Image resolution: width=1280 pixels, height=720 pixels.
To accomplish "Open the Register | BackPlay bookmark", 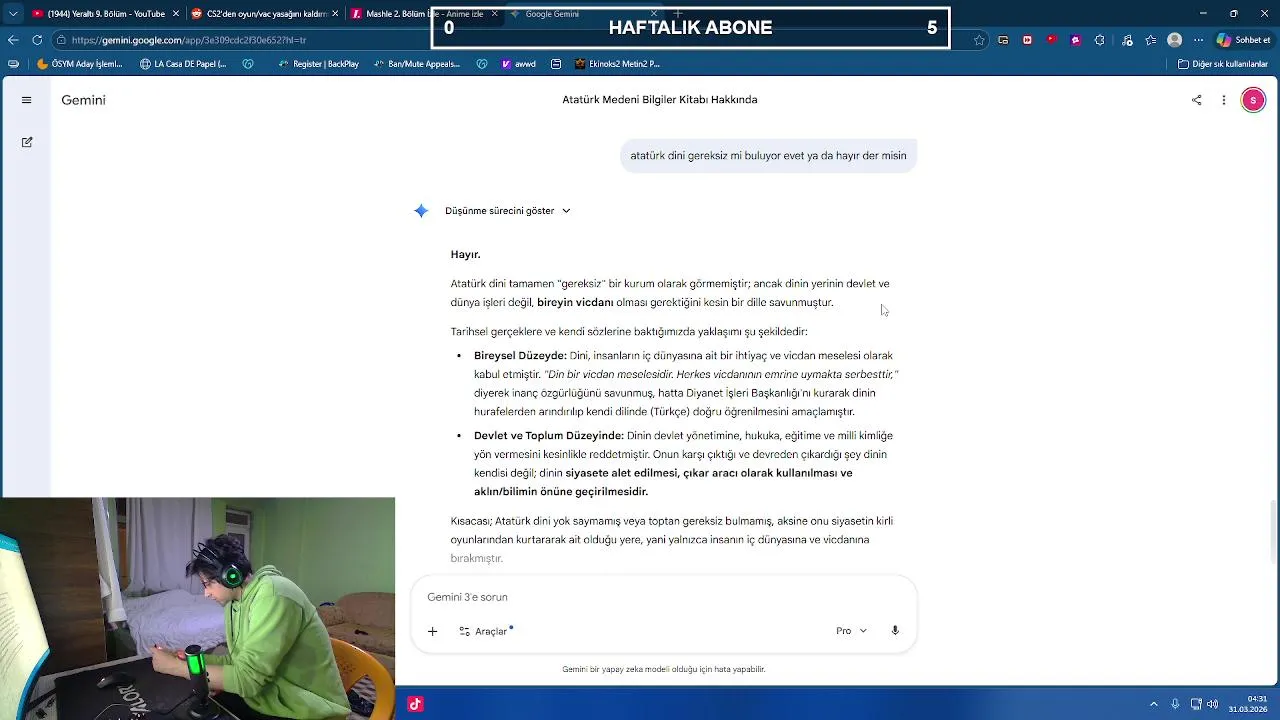I will [x=318, y=64].
